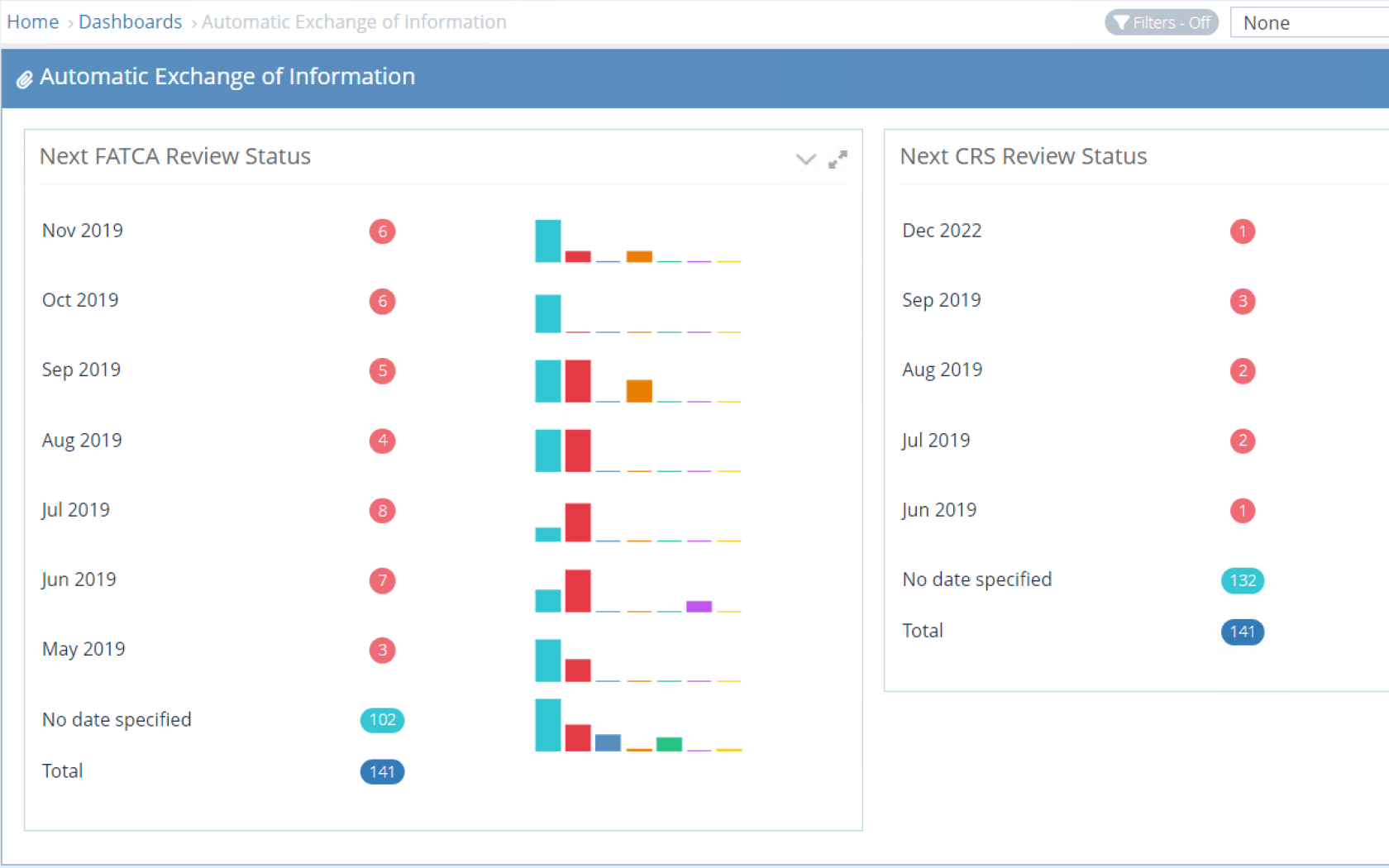Screen dimensions: 1389x868
Task: Select the Oct 2019 FATCA row label
Action: [80, 300]
